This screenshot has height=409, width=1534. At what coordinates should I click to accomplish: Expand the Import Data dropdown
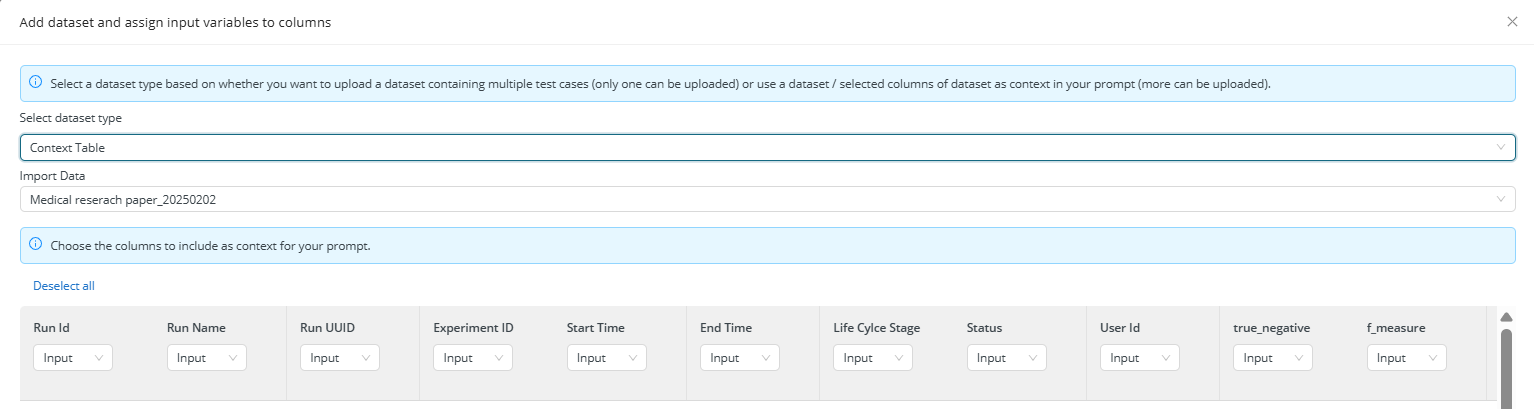point(767,199)
